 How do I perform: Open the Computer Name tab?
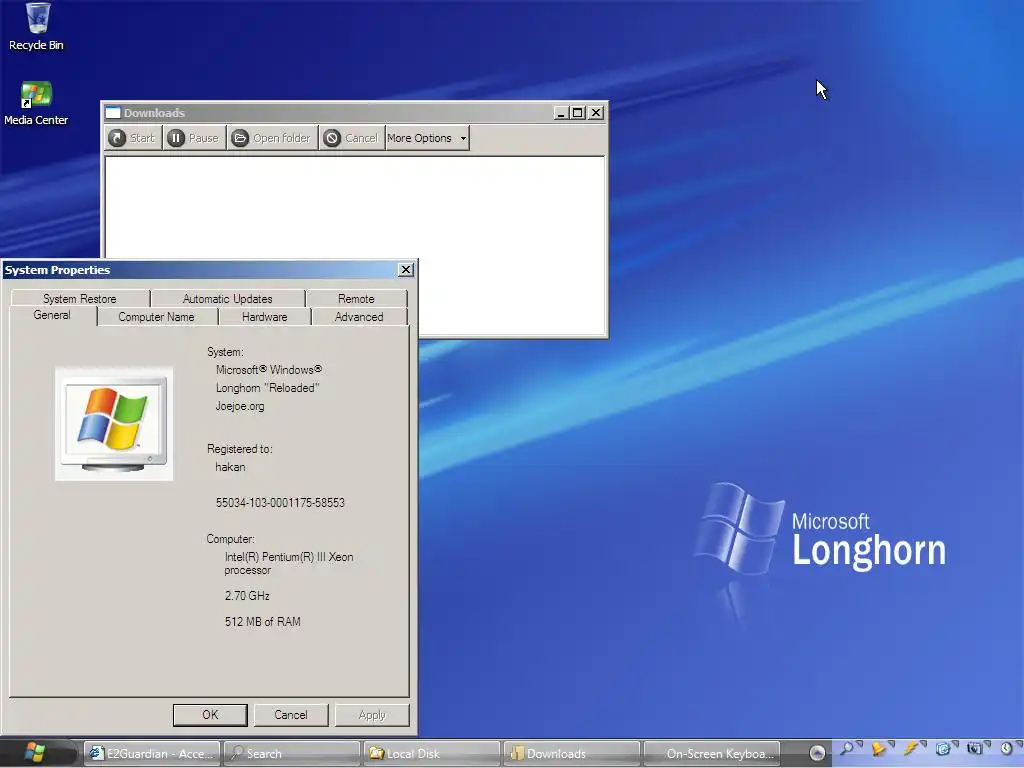coord(156,317)
